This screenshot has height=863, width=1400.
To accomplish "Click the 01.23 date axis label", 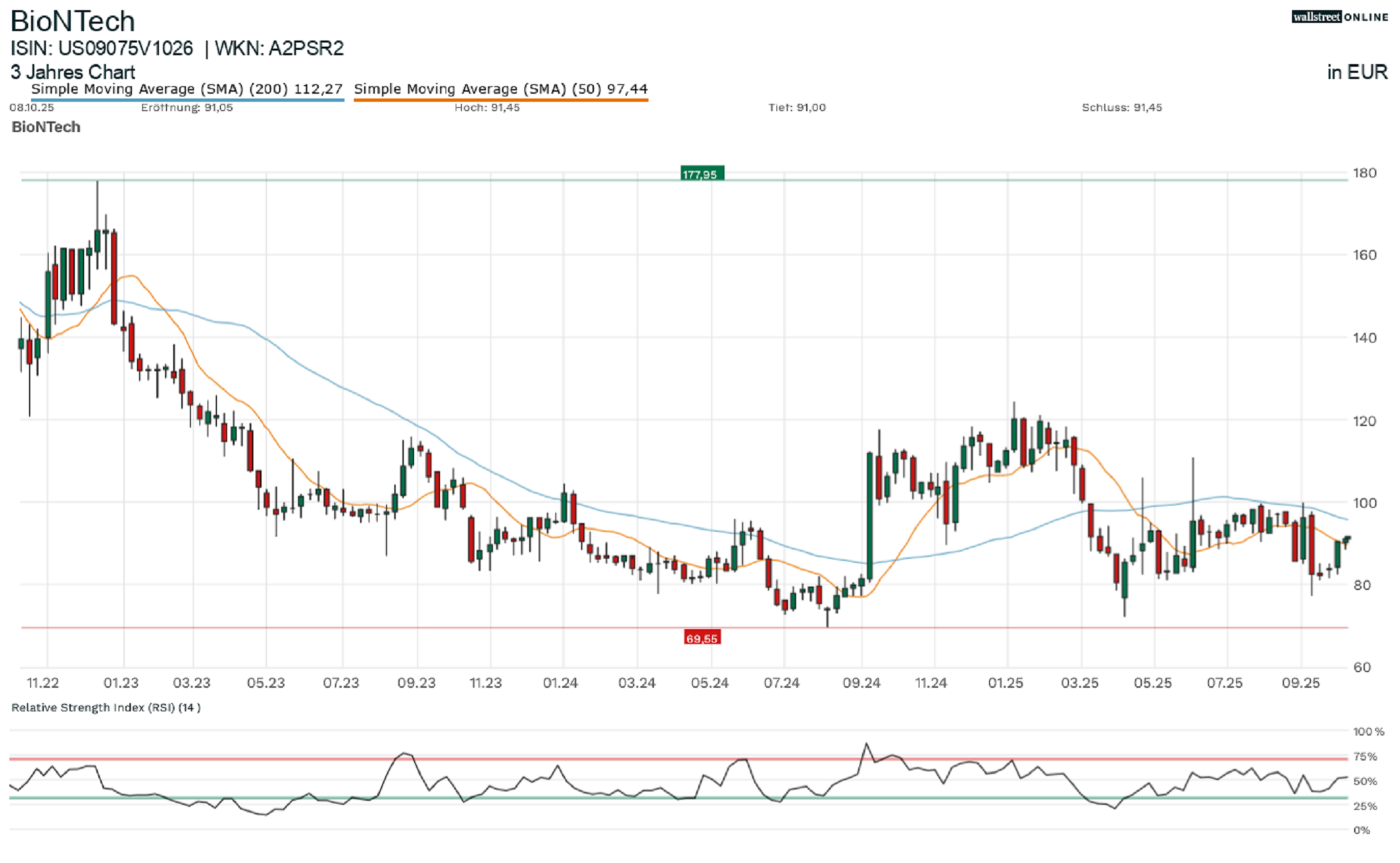I will pos(121,683).
